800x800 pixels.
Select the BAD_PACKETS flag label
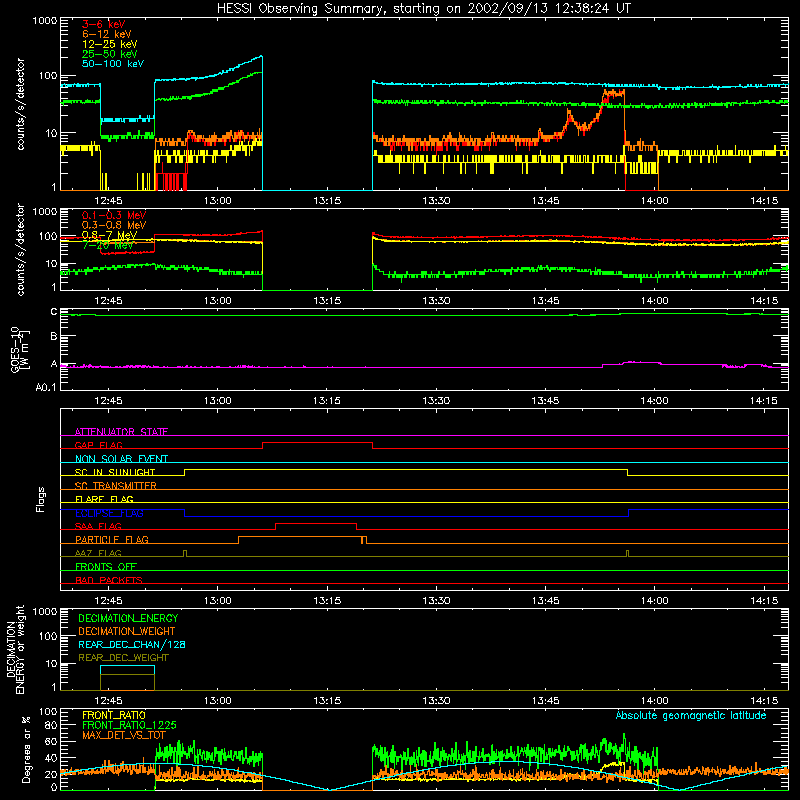(x=109, y=580)
